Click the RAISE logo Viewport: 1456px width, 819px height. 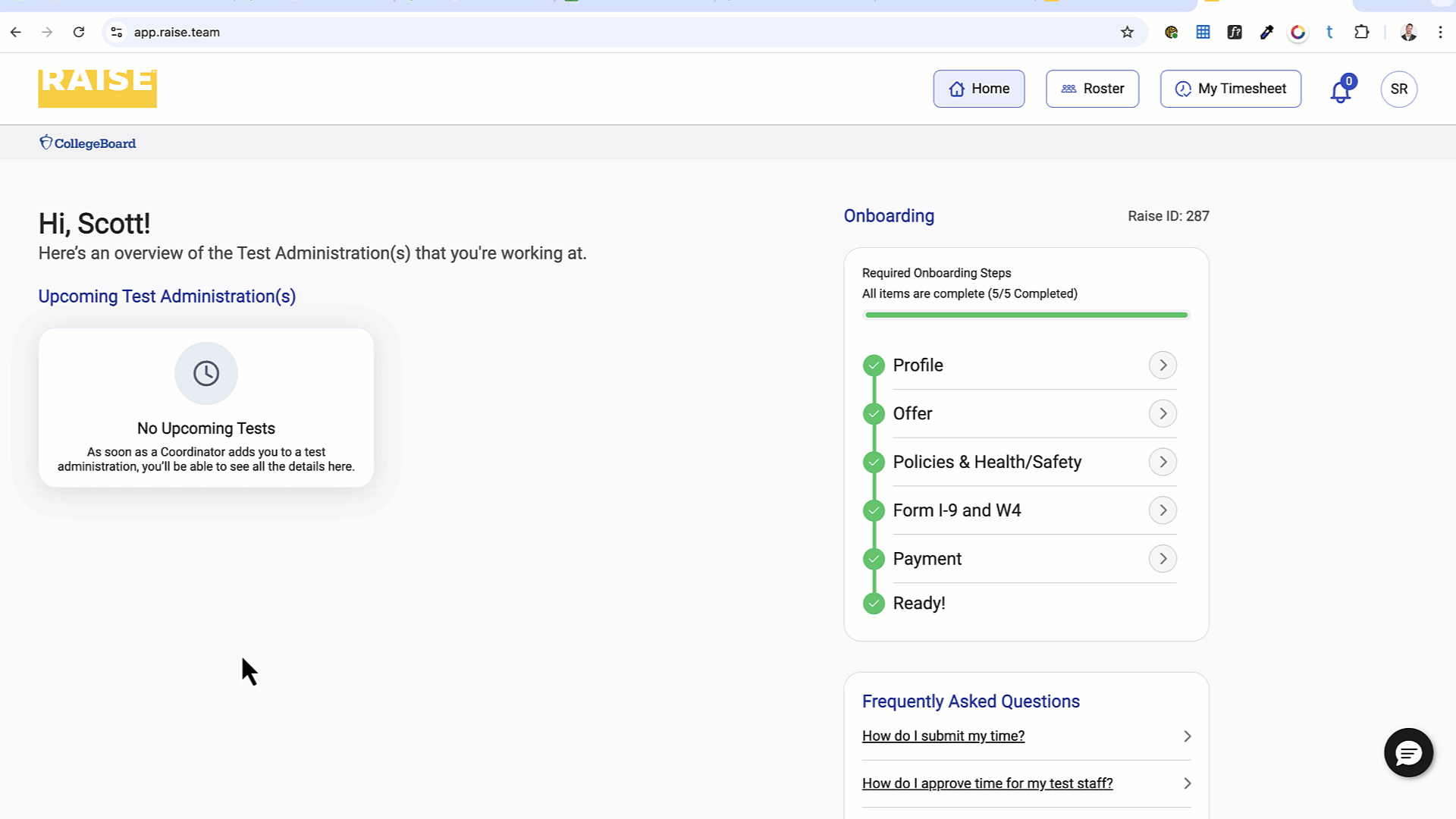[98, 88]
